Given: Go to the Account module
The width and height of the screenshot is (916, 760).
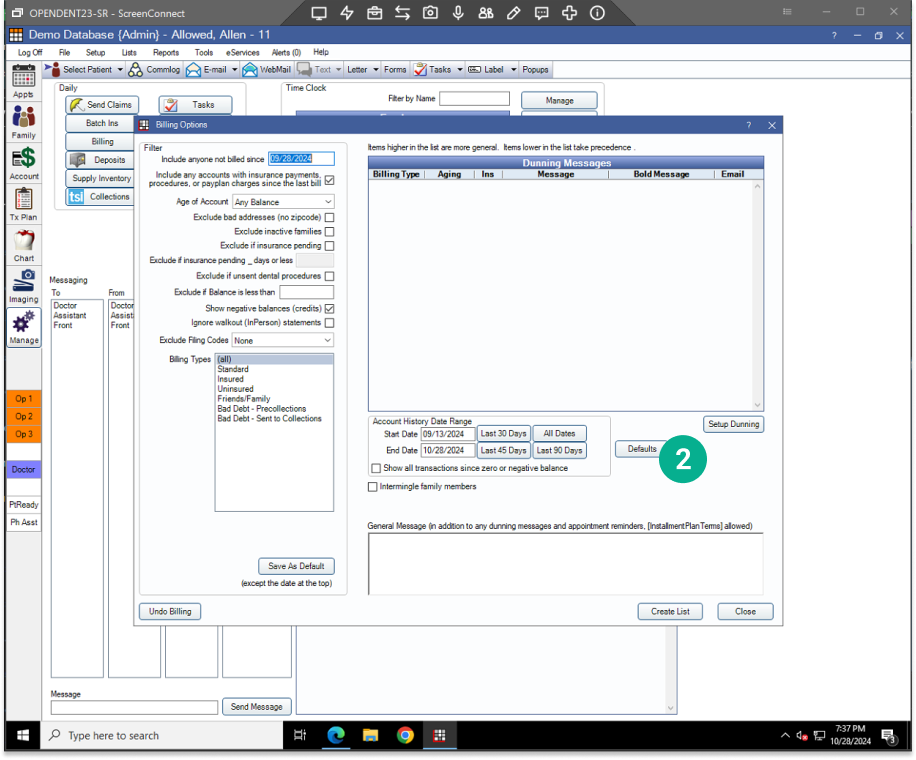Looking at the screenshot, I should [x=23, y=163].
